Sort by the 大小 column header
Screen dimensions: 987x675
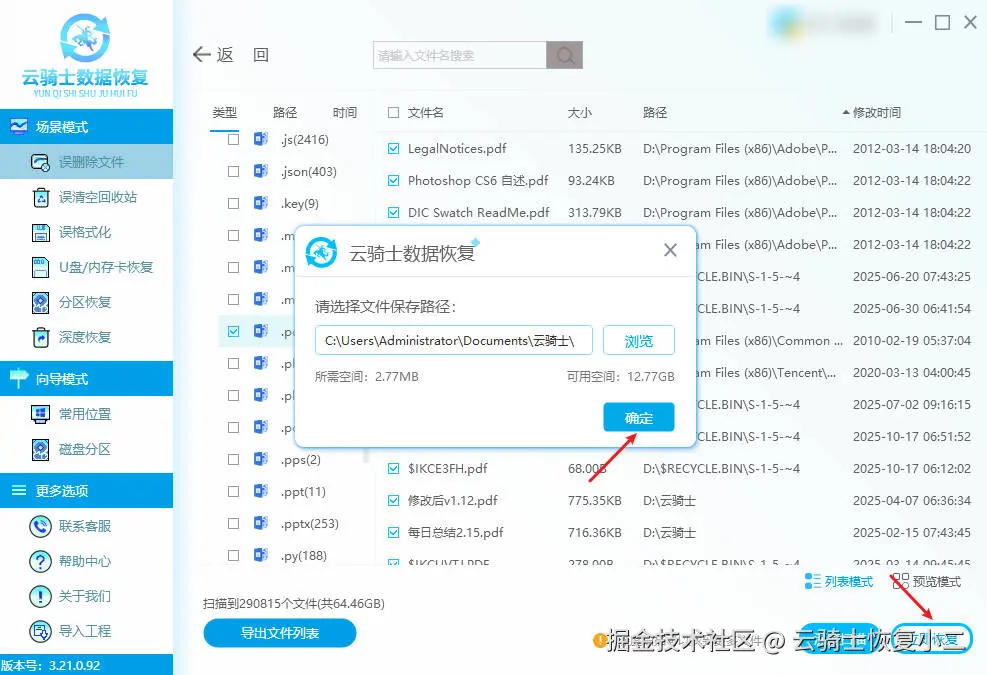point(580,113)
